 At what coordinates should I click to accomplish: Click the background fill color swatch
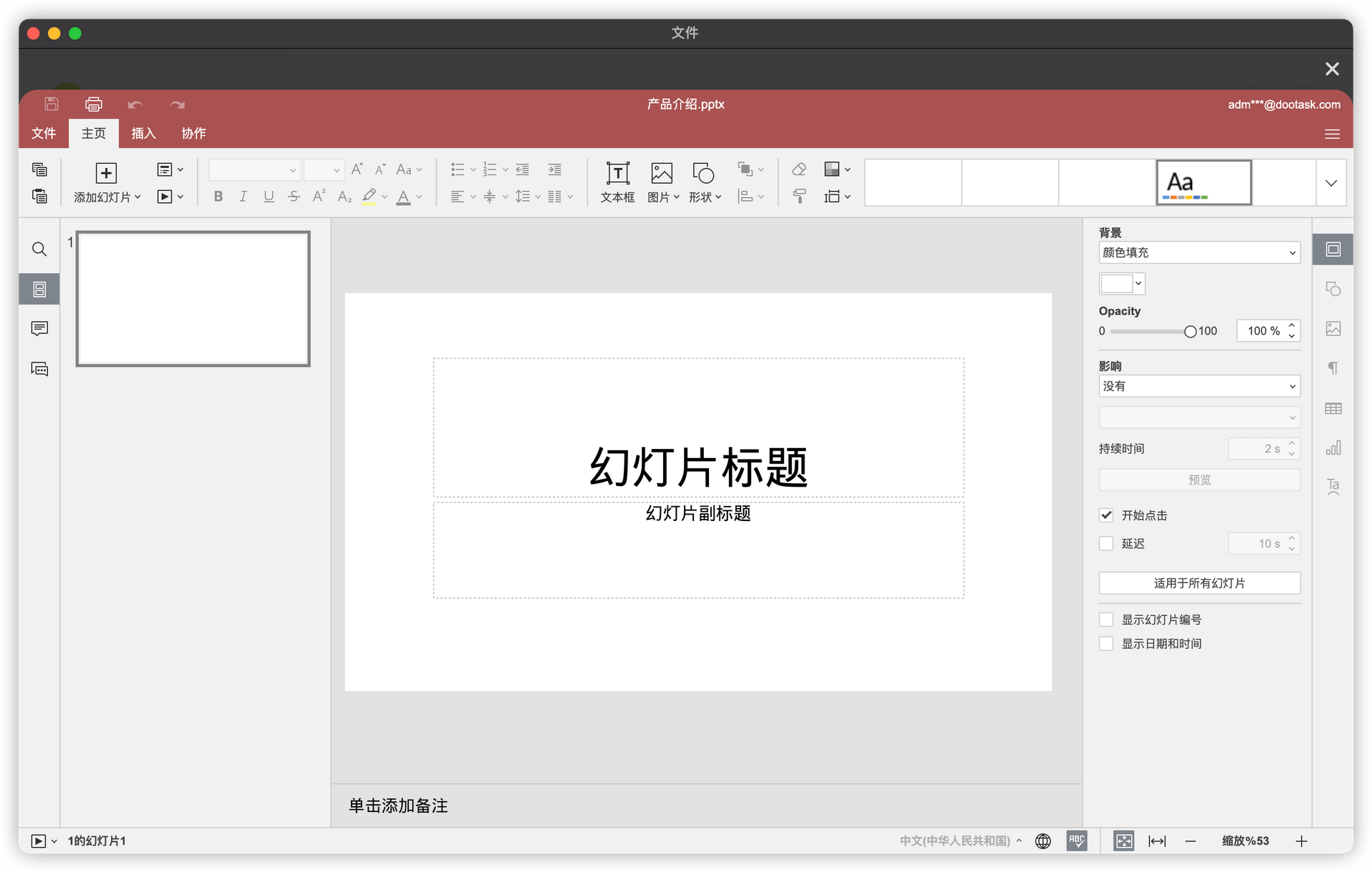pos(1117,284)
